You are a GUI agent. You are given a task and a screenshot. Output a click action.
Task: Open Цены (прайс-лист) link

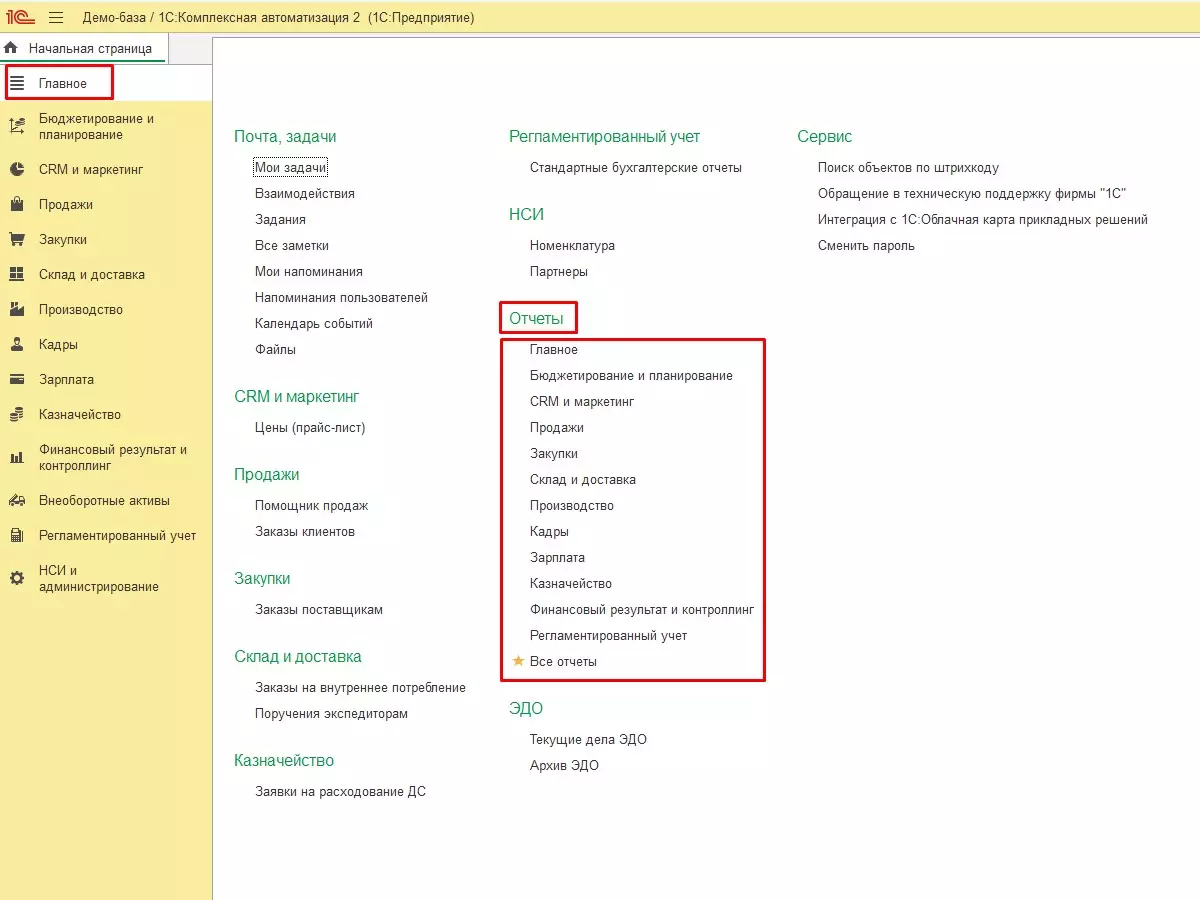310,428
